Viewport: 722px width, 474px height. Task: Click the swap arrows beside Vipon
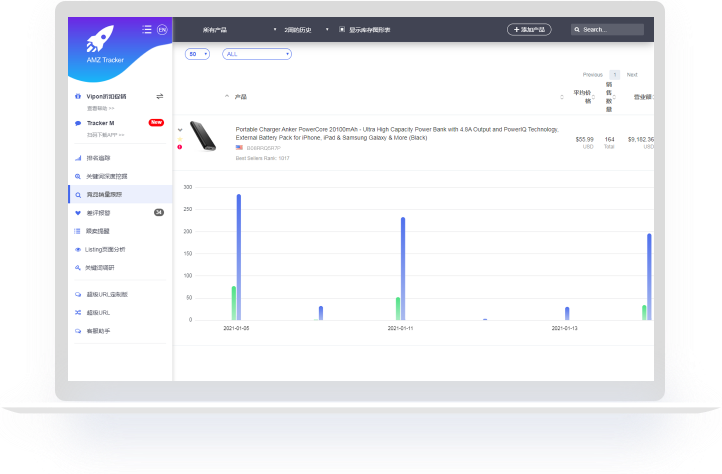[x=160, y=96]
